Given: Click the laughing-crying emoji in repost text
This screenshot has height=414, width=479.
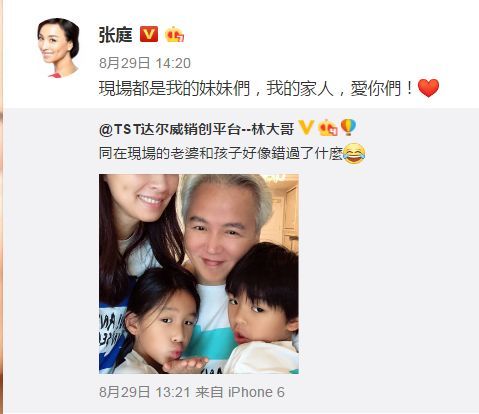Looking at the screenshot, I should point(354,154).
